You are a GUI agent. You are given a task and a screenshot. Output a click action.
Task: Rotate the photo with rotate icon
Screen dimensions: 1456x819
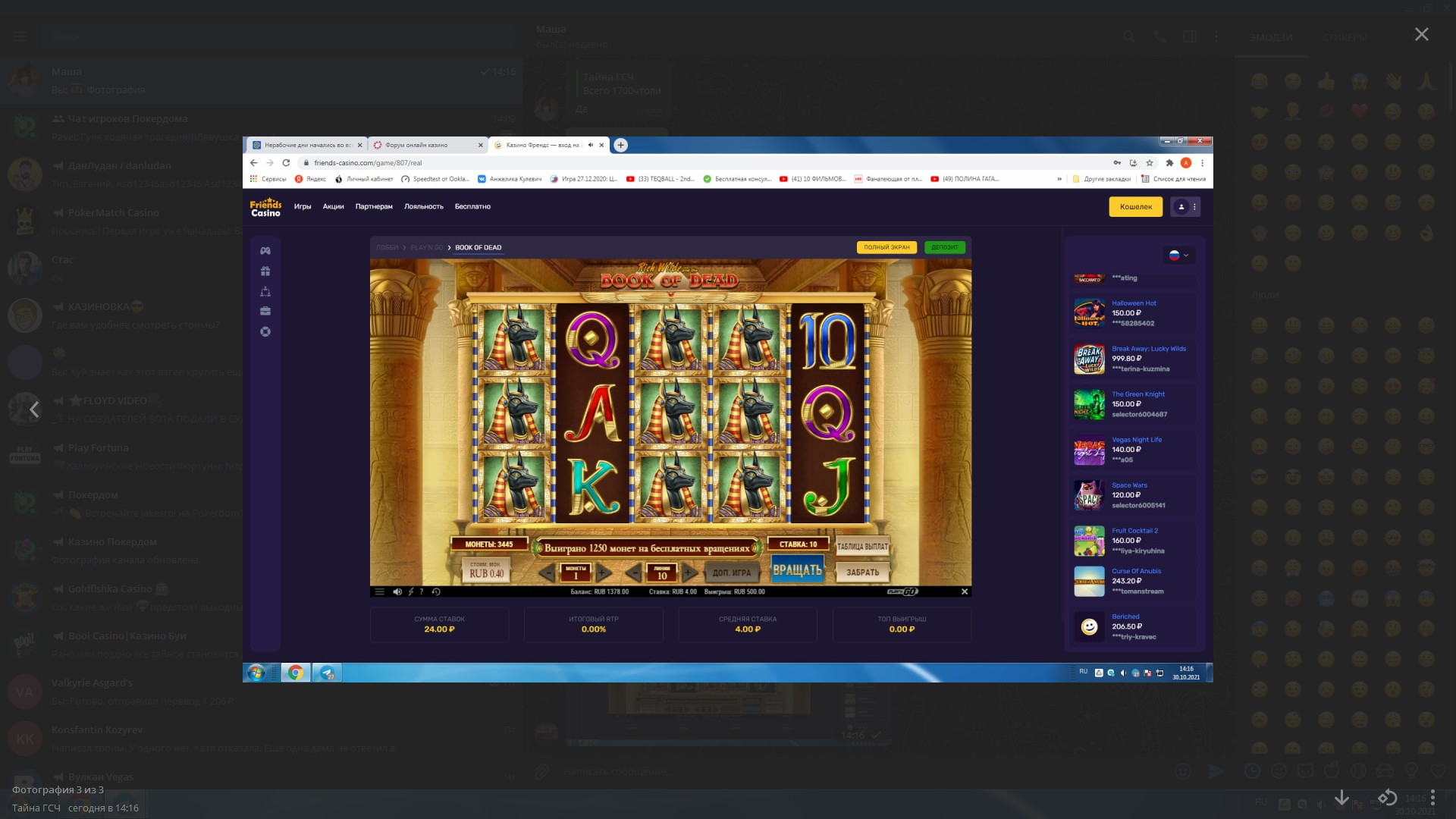coord(1387,797)
